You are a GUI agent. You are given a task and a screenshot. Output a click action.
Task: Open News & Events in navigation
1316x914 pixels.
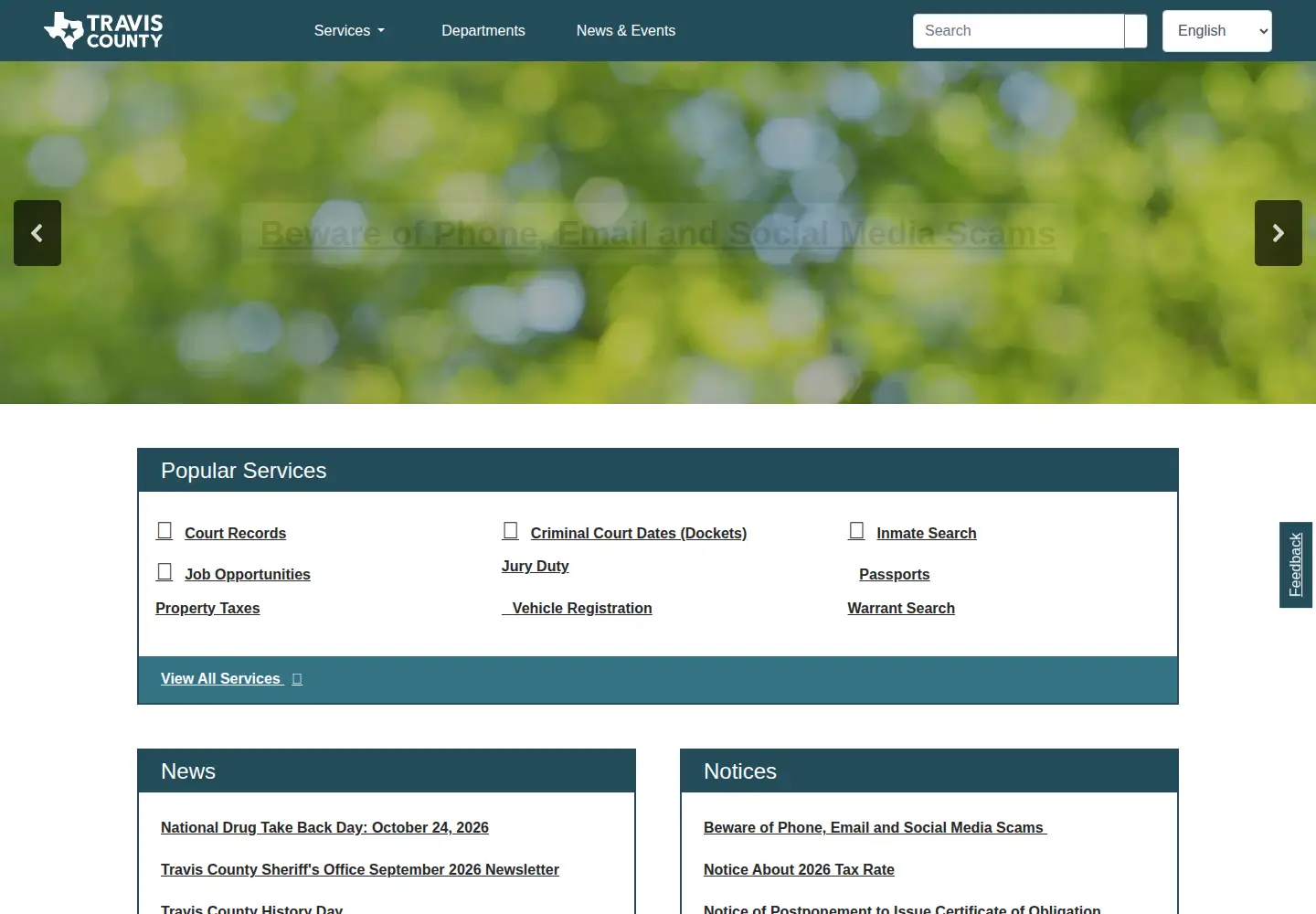(626, 30)
